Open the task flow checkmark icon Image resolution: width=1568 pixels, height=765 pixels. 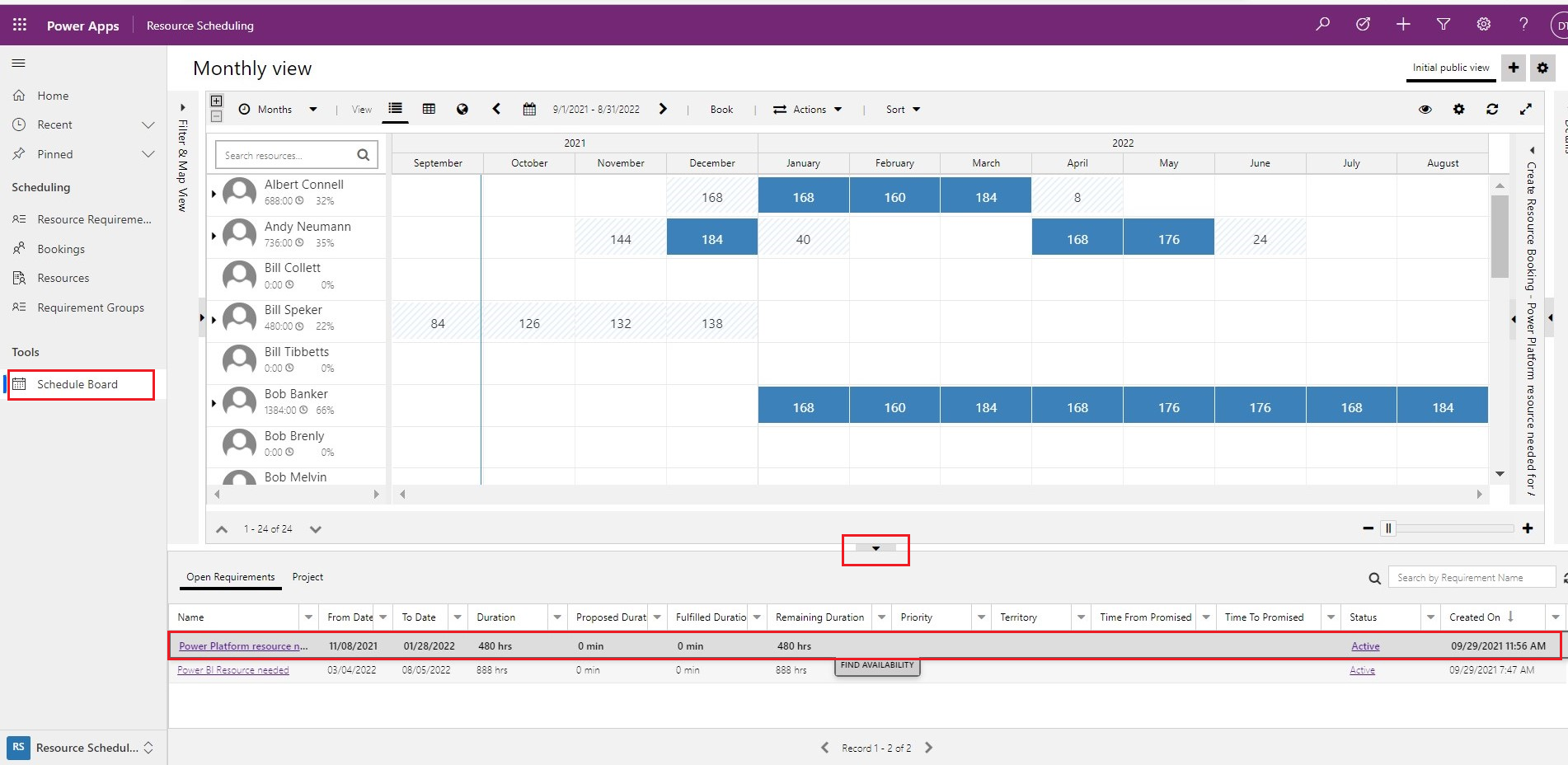[1364, 25]
